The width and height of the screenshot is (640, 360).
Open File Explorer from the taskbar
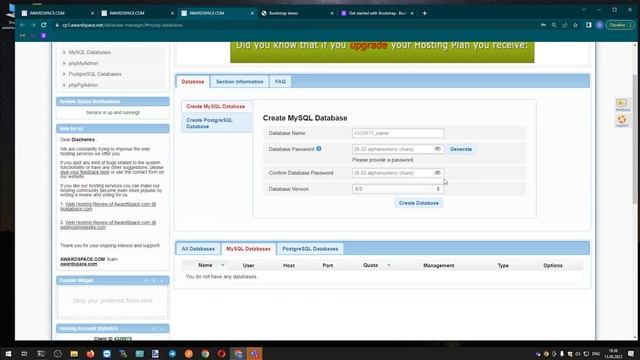tap(74, 353)
